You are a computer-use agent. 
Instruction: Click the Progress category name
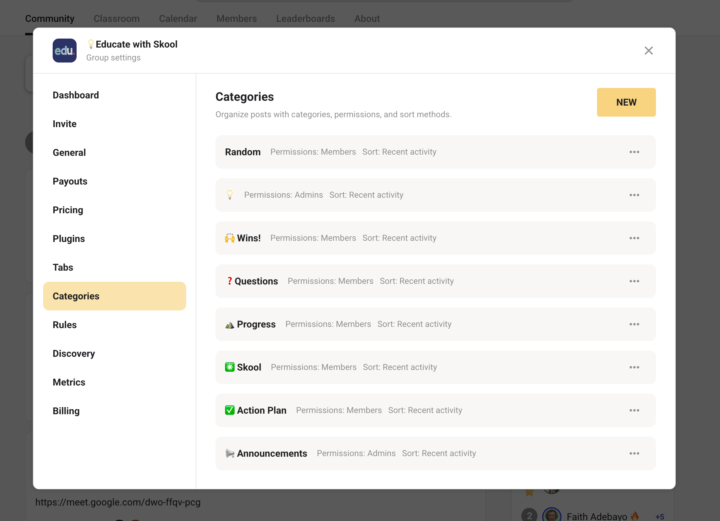click(x=256, y=324)
